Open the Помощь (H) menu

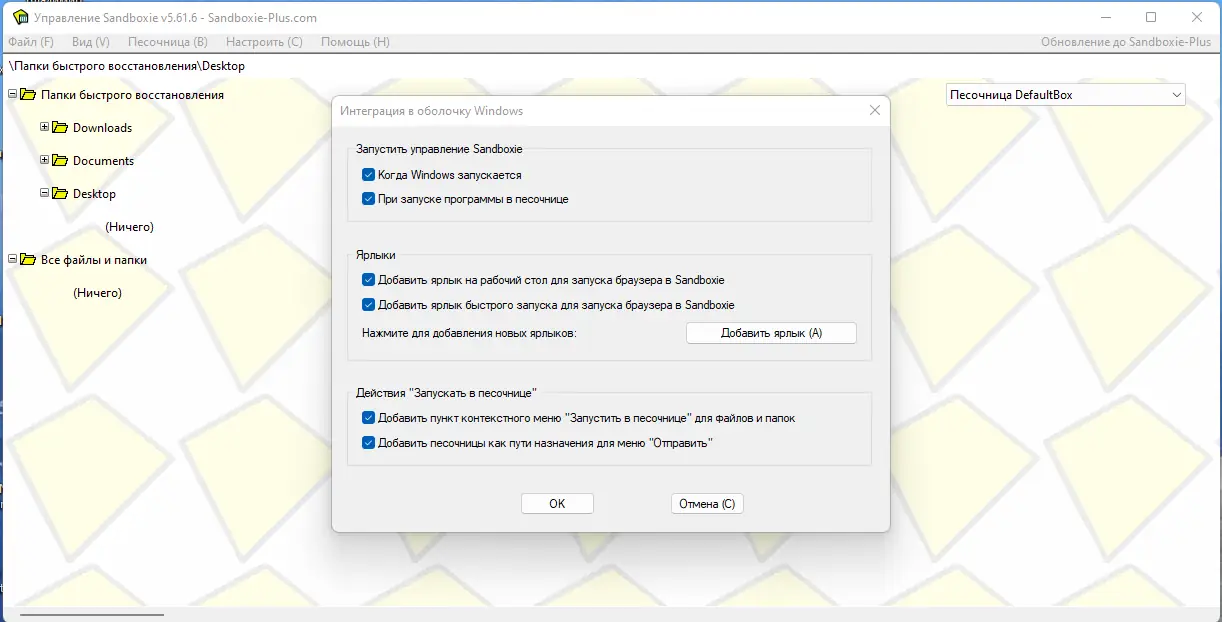[355, 42]
